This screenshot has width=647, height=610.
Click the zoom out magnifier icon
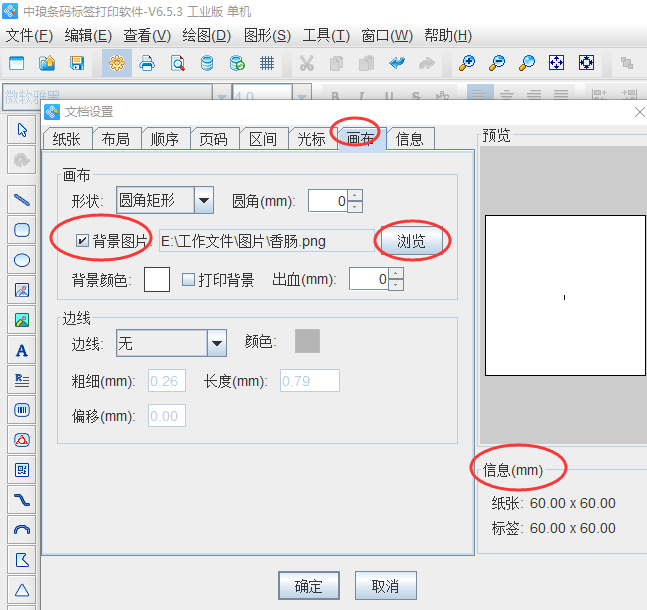tap(497, 63)
